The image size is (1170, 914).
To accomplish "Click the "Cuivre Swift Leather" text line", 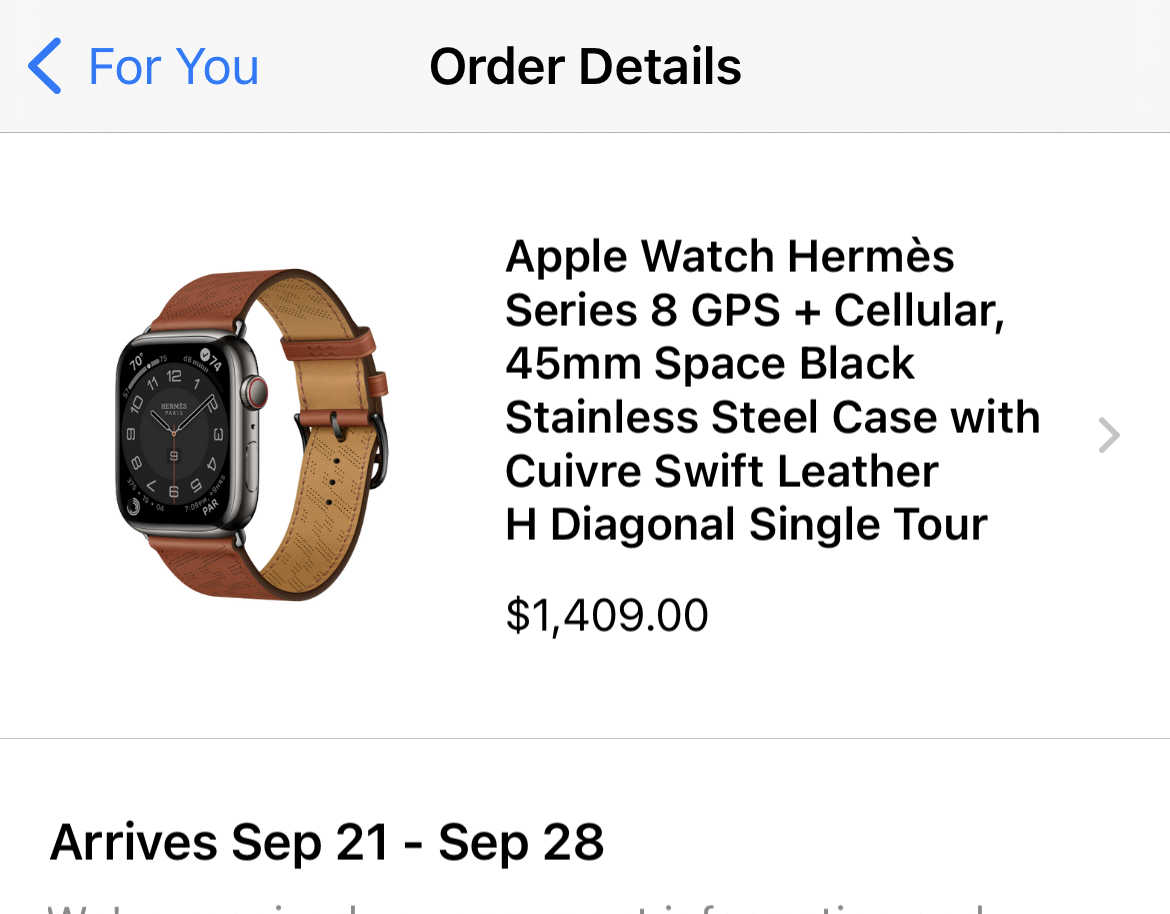I will click(721, 471).
